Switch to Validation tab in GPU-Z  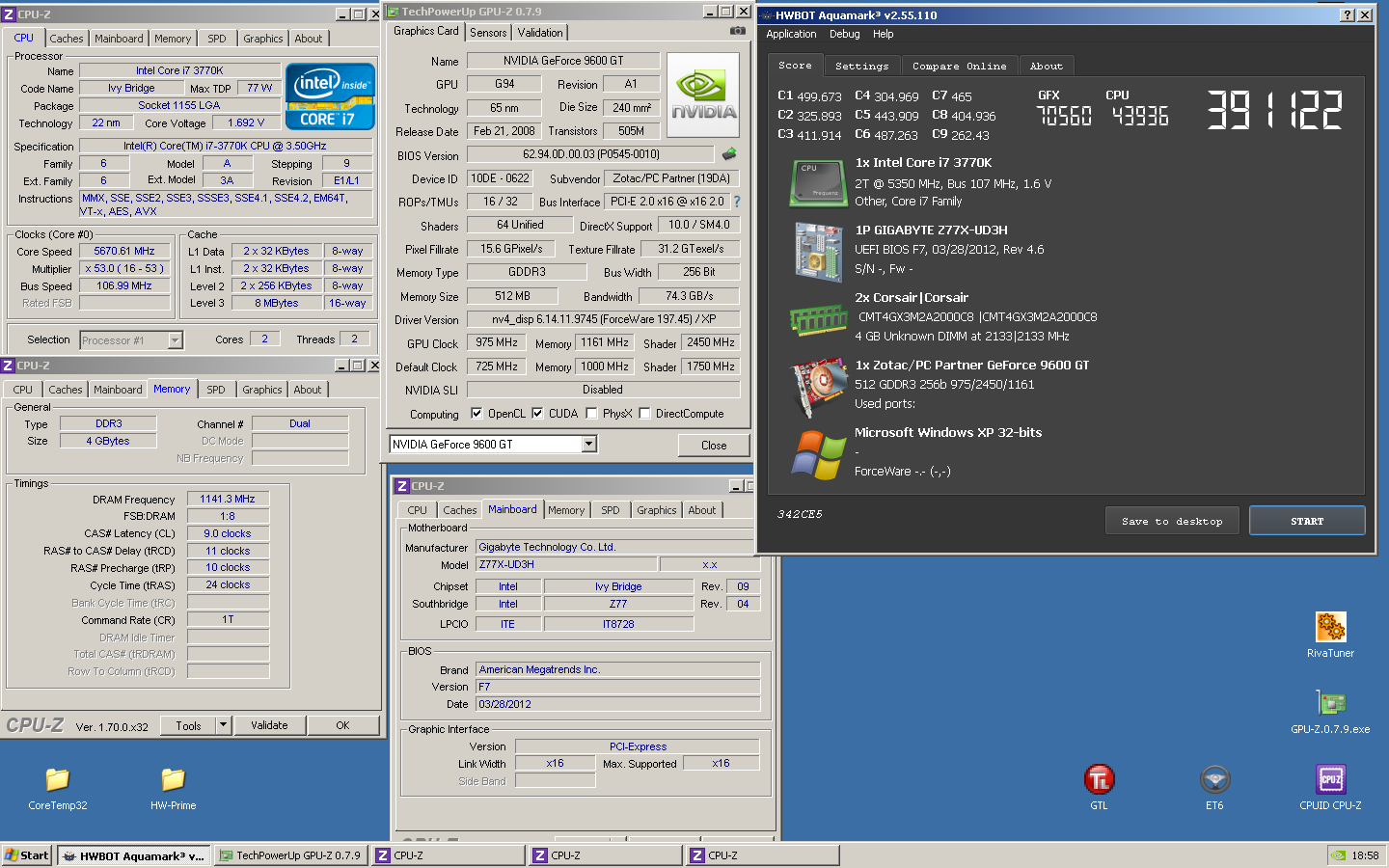tap(540, 32)
